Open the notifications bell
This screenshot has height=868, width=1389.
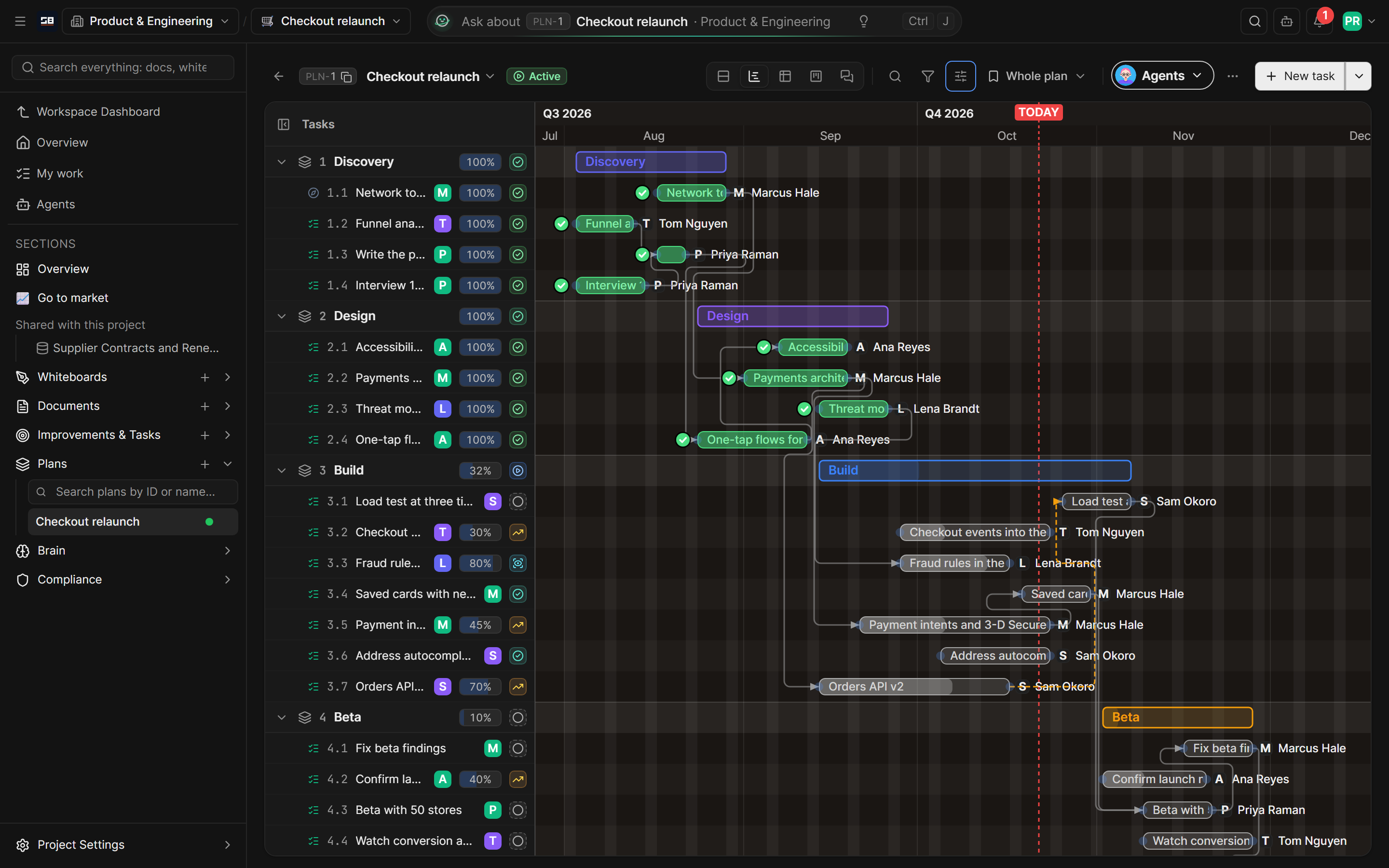[1319, 21]
